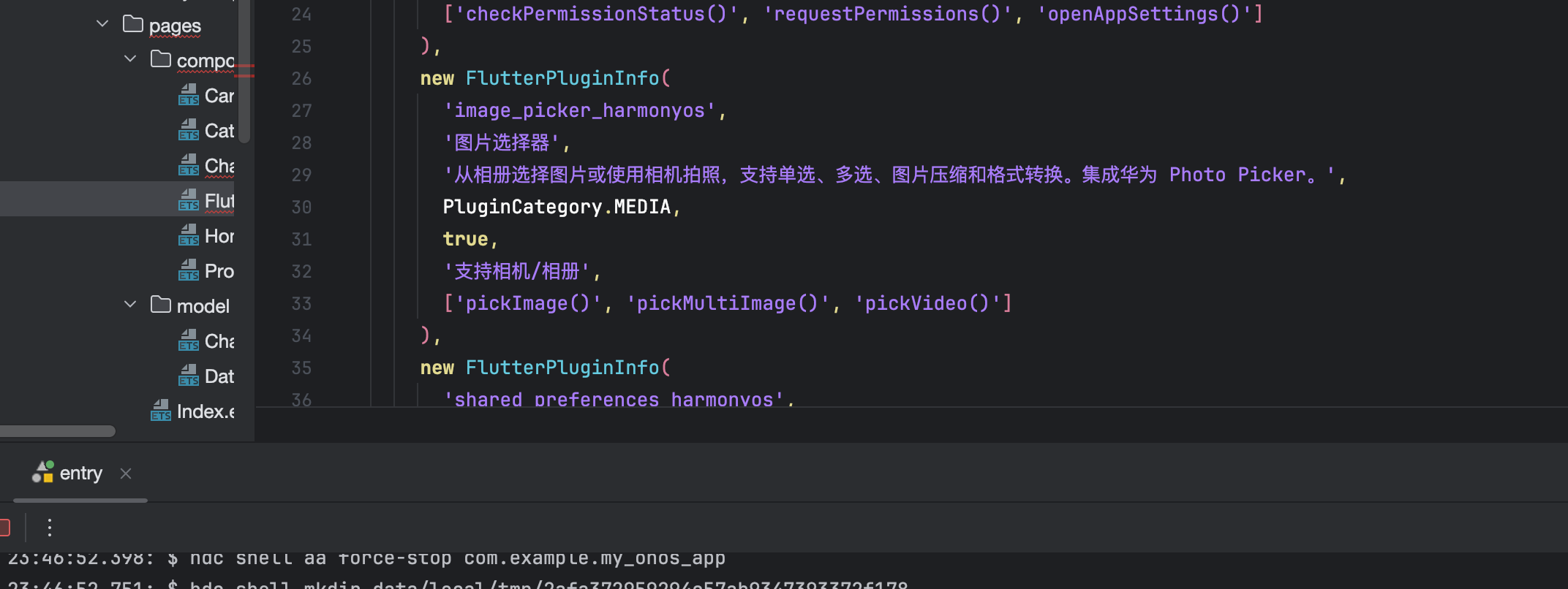Click the ETS icon beside Cat
The width and height of the screenshot is (1568, 589).
pos(189,130)
